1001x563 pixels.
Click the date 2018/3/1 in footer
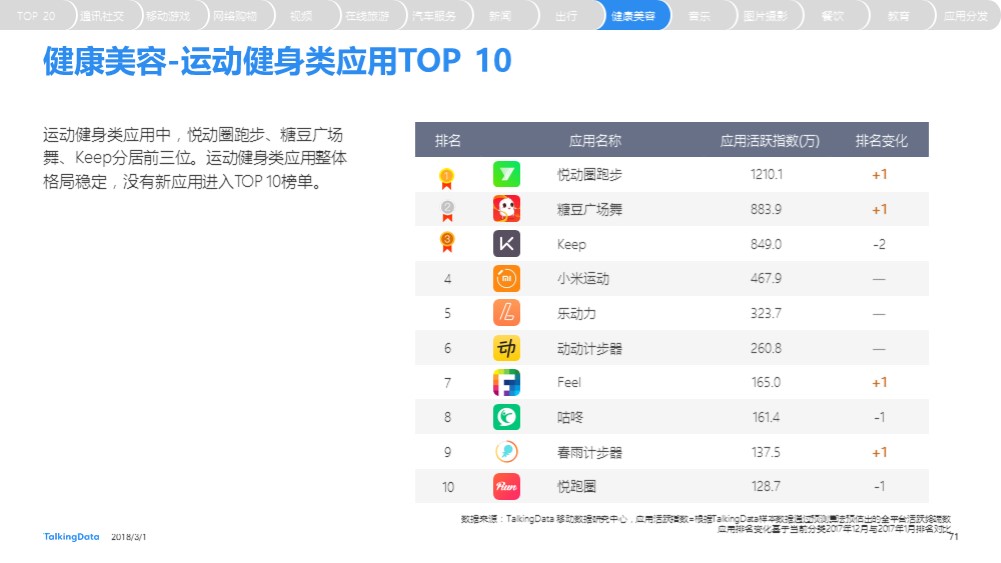[128, 537]
